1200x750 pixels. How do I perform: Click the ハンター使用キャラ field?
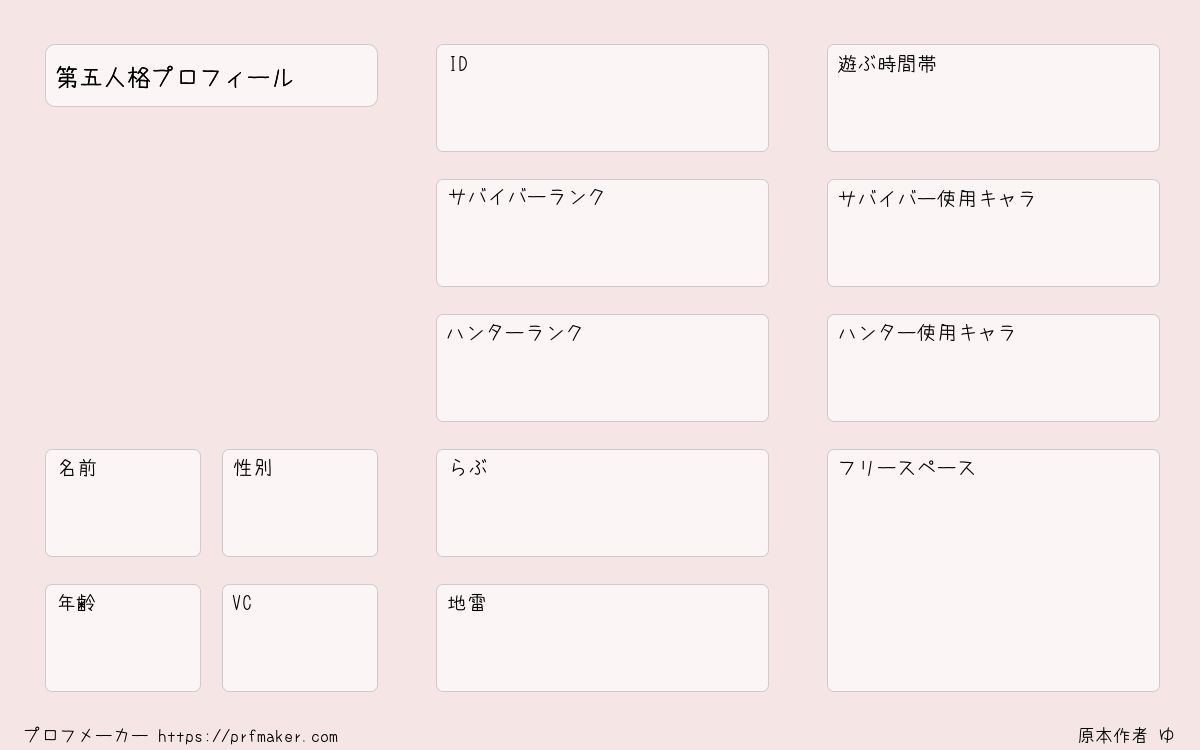pos(993,368)
